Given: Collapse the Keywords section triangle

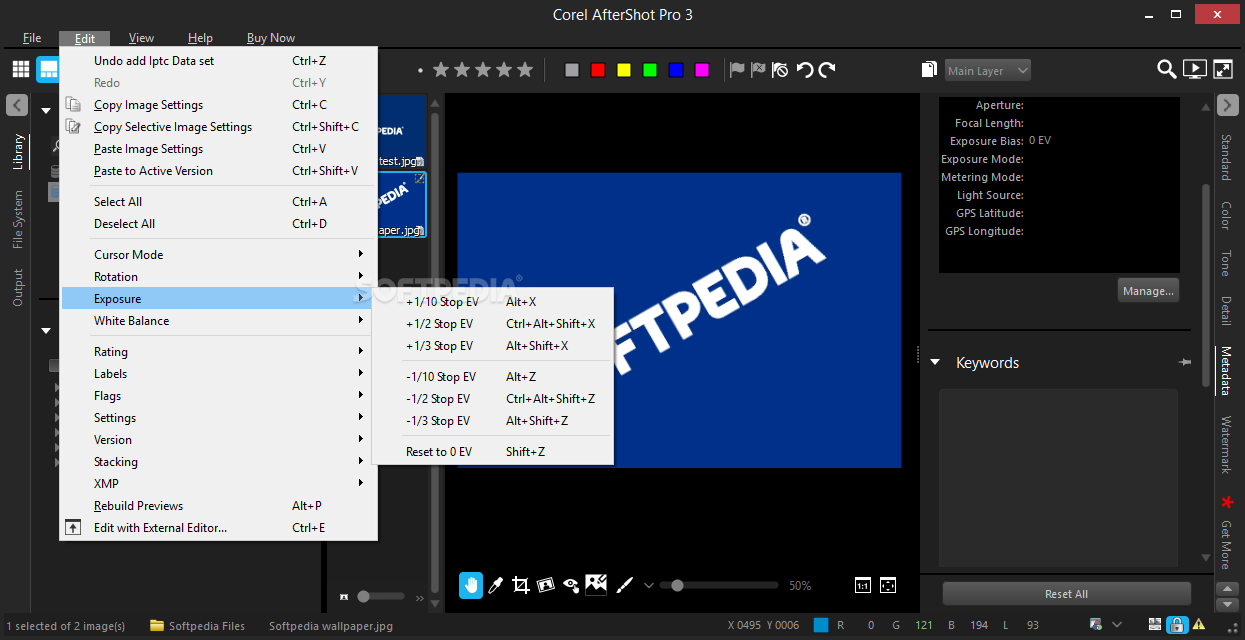Looking at the screenshot, I should (935, 362).
